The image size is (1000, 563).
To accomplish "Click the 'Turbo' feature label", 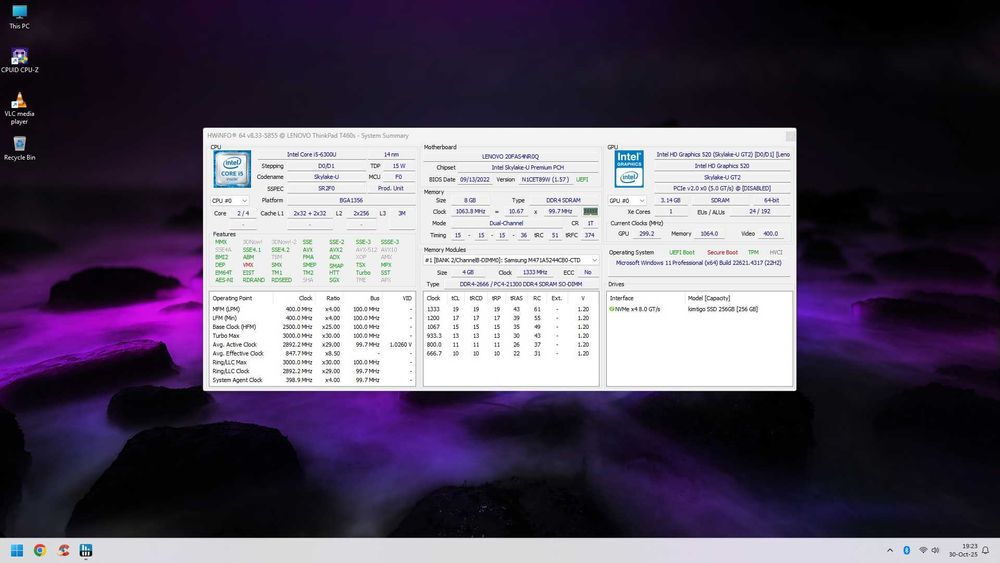I will point(363,273).
